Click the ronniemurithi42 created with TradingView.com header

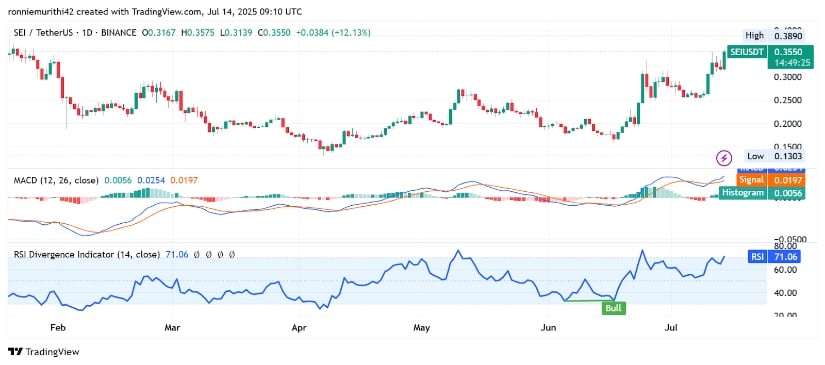(x=155, y=12)
